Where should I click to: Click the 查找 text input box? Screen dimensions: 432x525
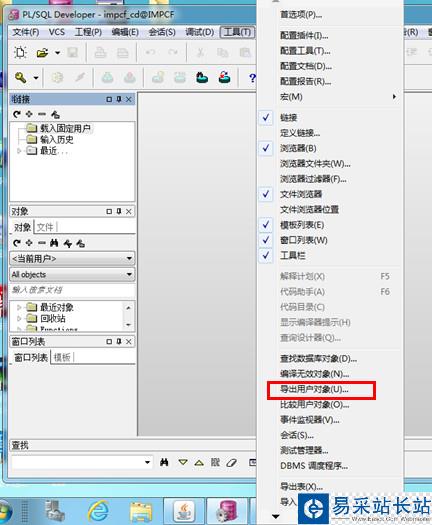click(x=78, y=463)
